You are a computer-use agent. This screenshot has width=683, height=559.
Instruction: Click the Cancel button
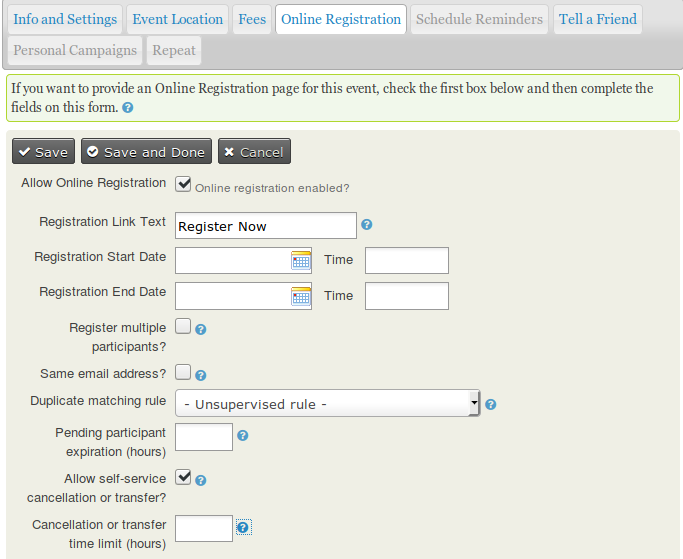click(254, 152)
